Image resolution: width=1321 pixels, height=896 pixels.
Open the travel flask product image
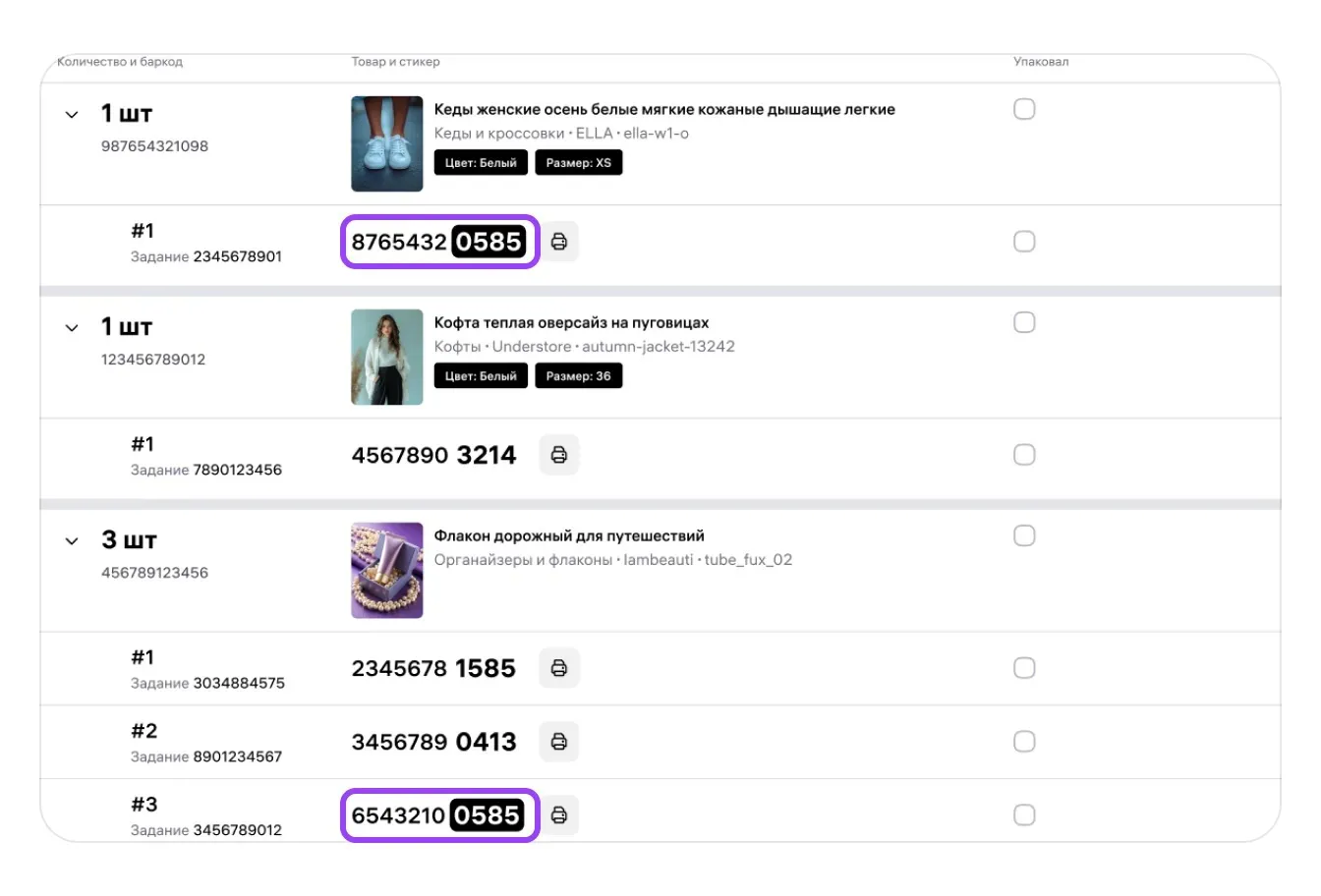tap(387, 570)
